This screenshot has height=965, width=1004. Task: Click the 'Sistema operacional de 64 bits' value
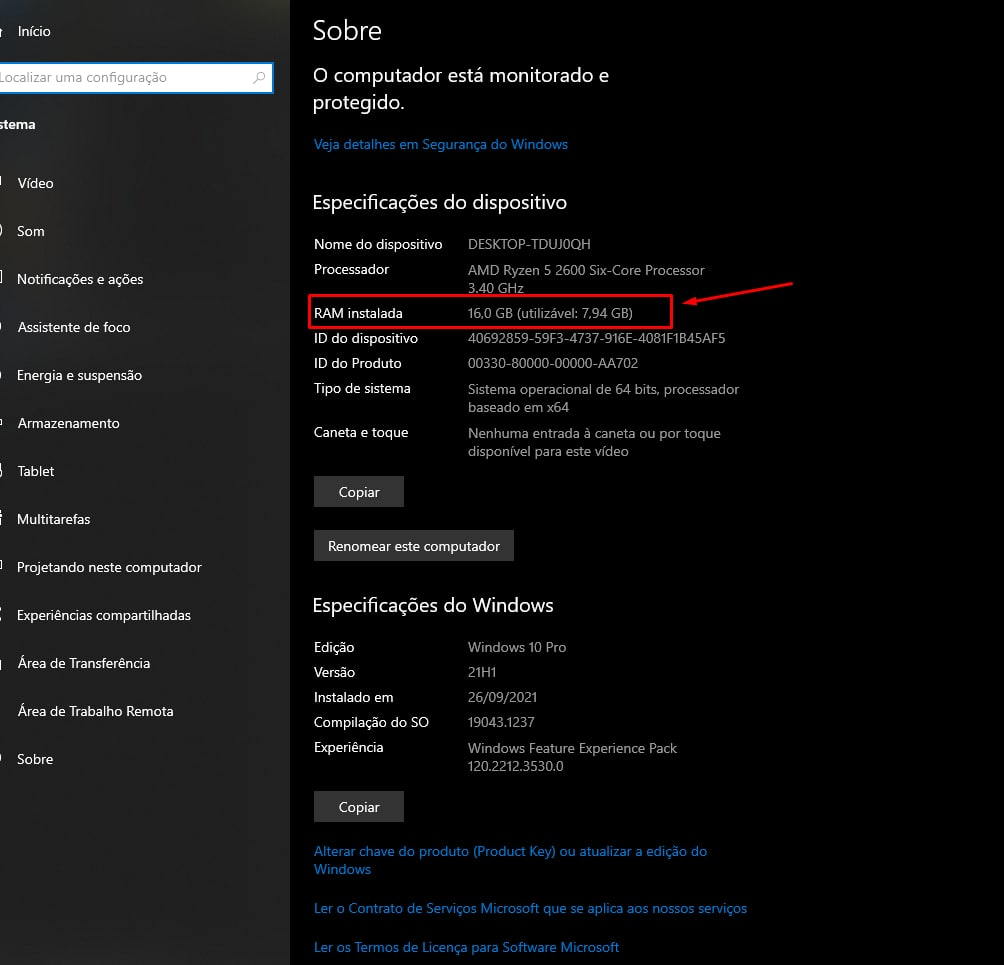603,398
